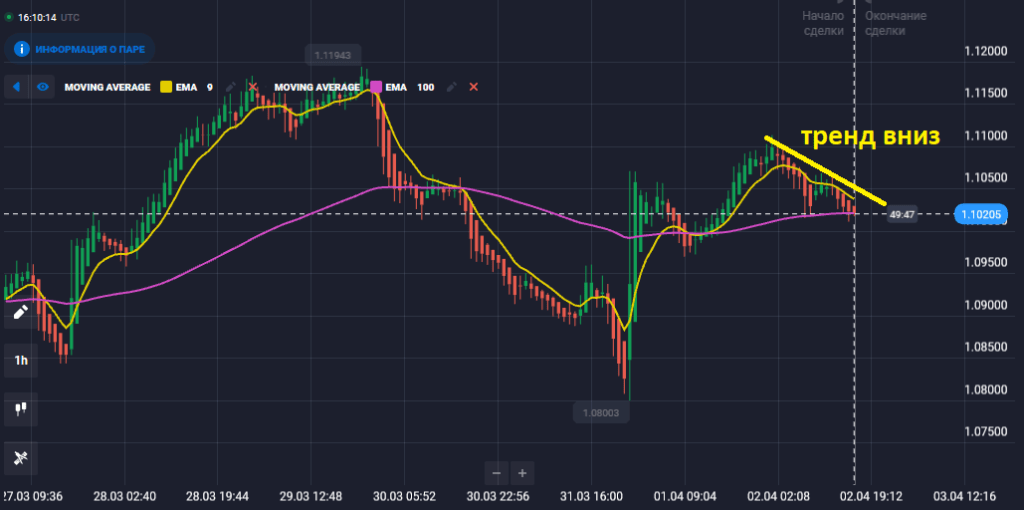The height and width of the screenshot is (510, 1024).
Task: Edit the EMA 9 moving average settings
Action: tap(231, 87)
